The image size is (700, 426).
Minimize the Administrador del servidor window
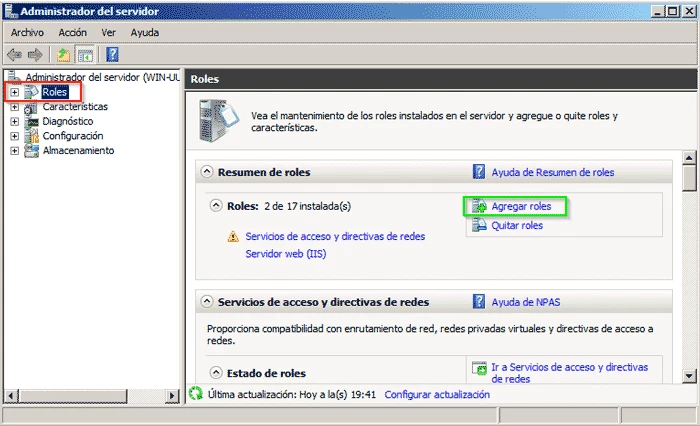657,11
